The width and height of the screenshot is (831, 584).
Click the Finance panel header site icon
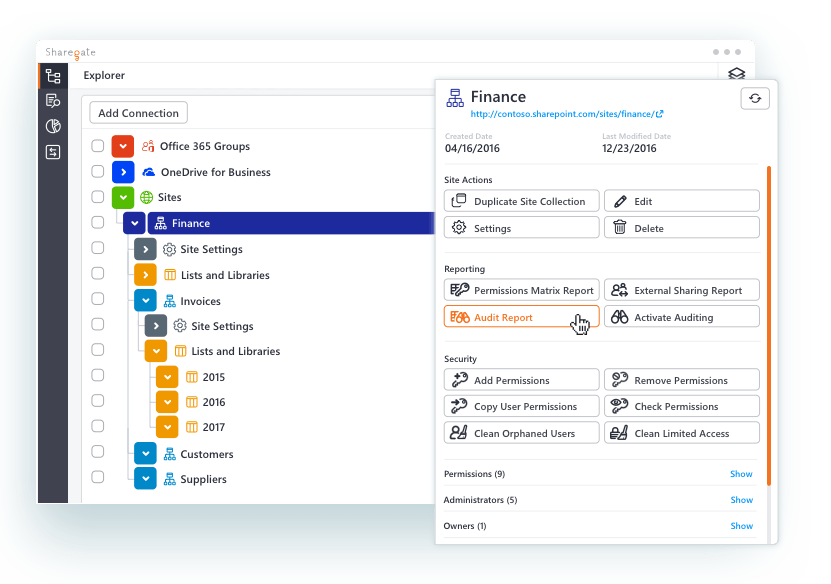pos(455,98)
